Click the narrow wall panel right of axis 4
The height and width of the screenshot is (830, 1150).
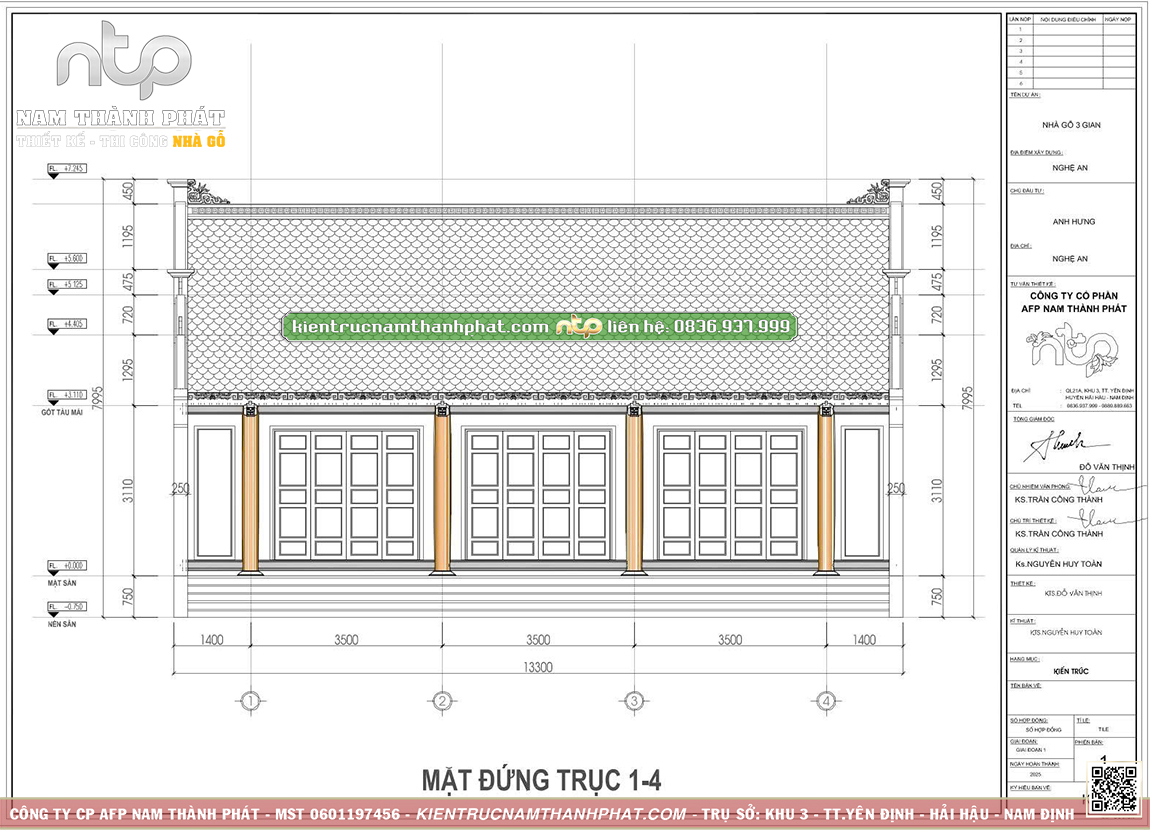pyautogui.click(x=862, y=493)
